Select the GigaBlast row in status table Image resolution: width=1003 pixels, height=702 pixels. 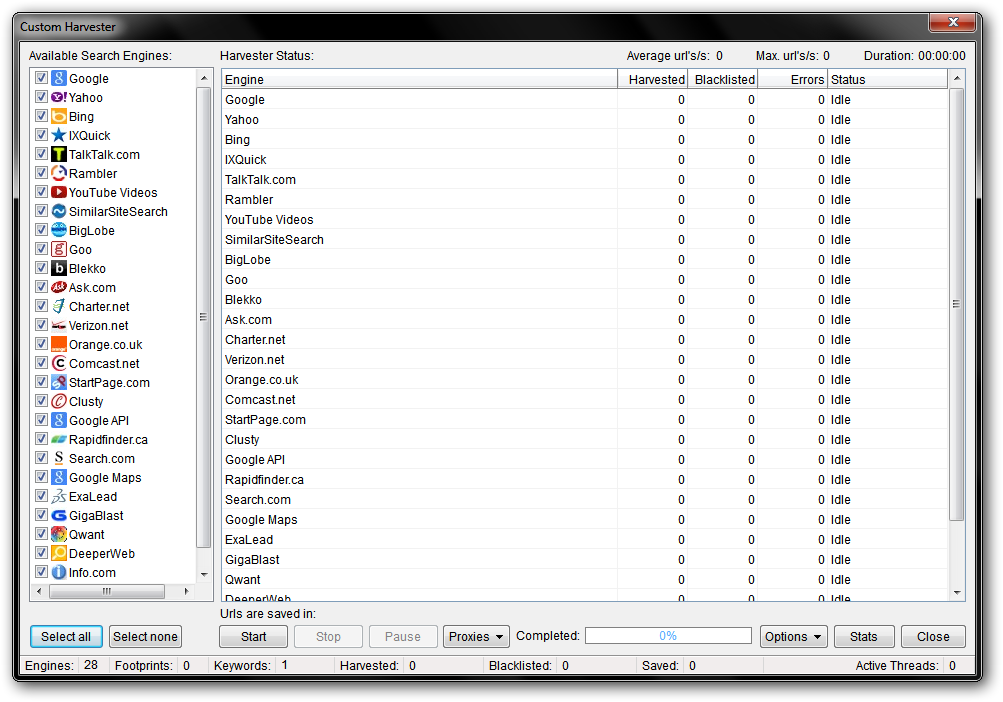585,559
